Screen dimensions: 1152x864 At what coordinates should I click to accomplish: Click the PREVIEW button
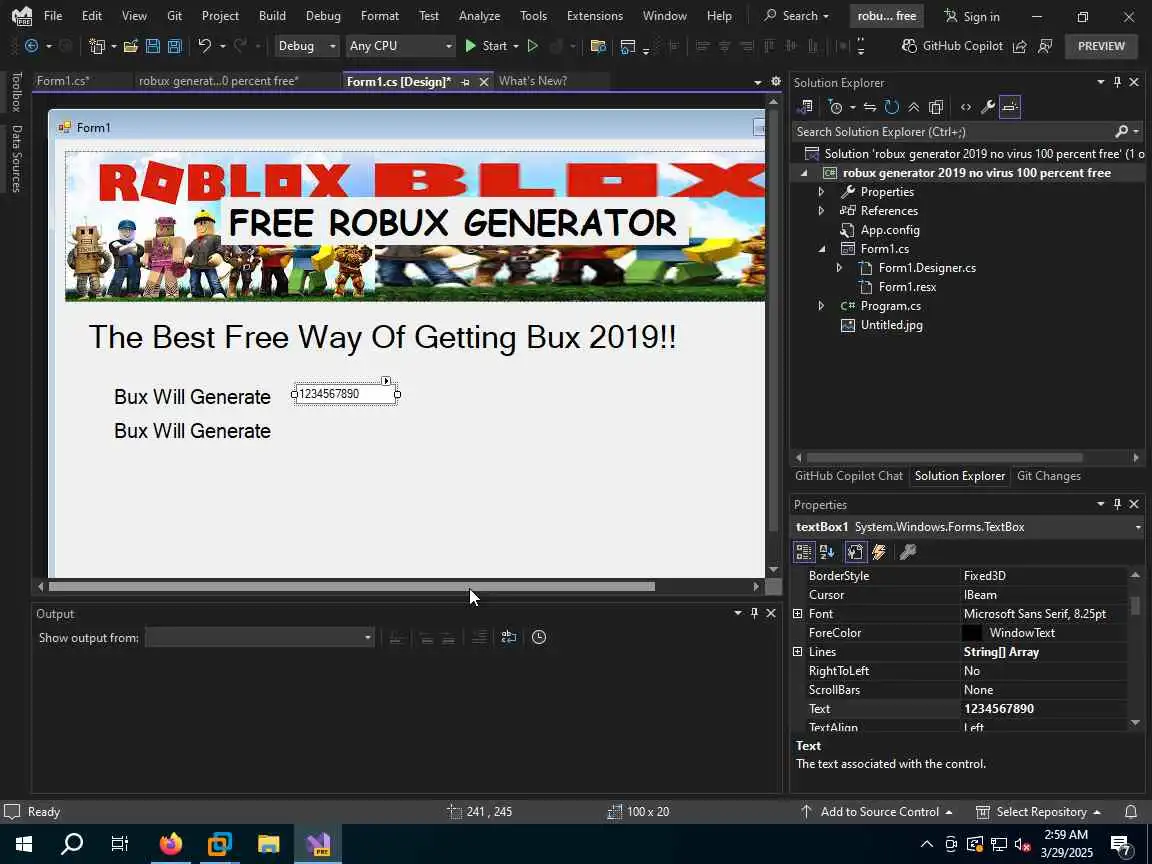point(1101,46)
